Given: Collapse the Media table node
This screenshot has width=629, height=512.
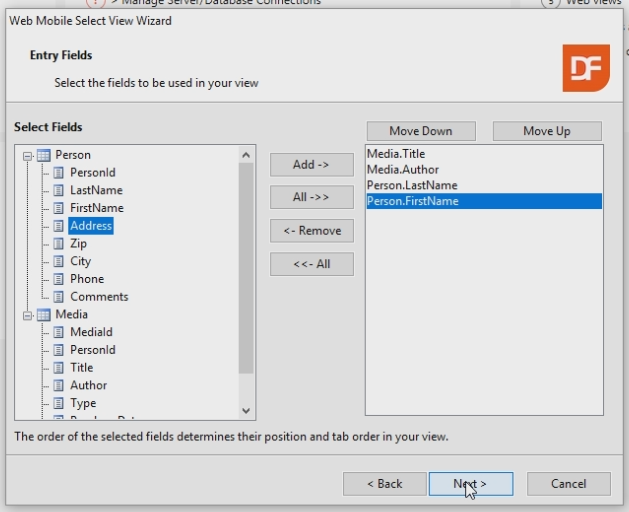Looking at the screenshot, I should pos(27,315).
